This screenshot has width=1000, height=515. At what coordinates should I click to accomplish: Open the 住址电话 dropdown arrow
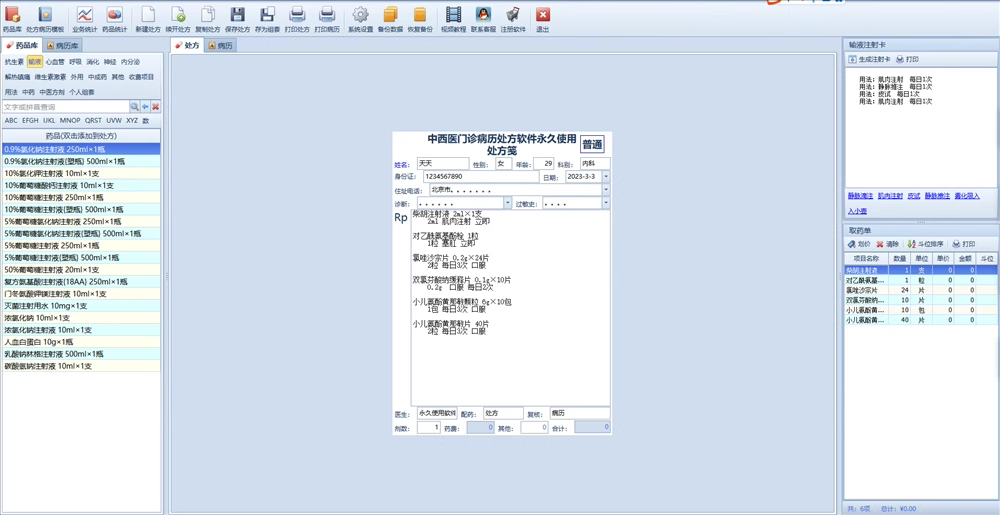(x=605, y=189)
